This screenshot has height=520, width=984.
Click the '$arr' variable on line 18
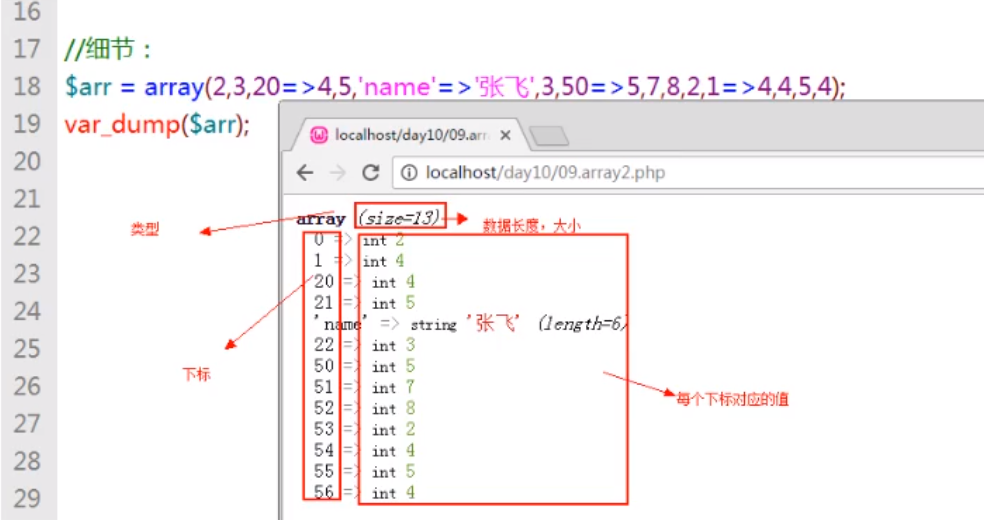pos(88,87)
